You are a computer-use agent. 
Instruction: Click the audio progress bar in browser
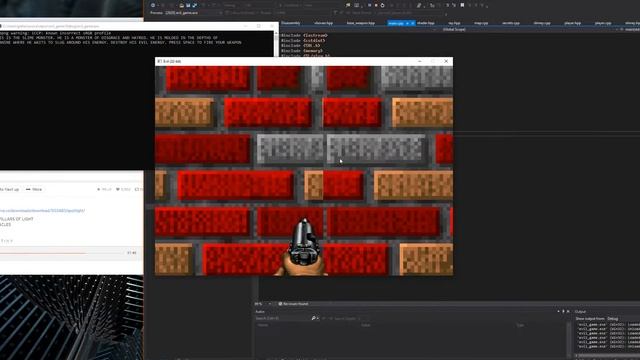pos(61,253)
